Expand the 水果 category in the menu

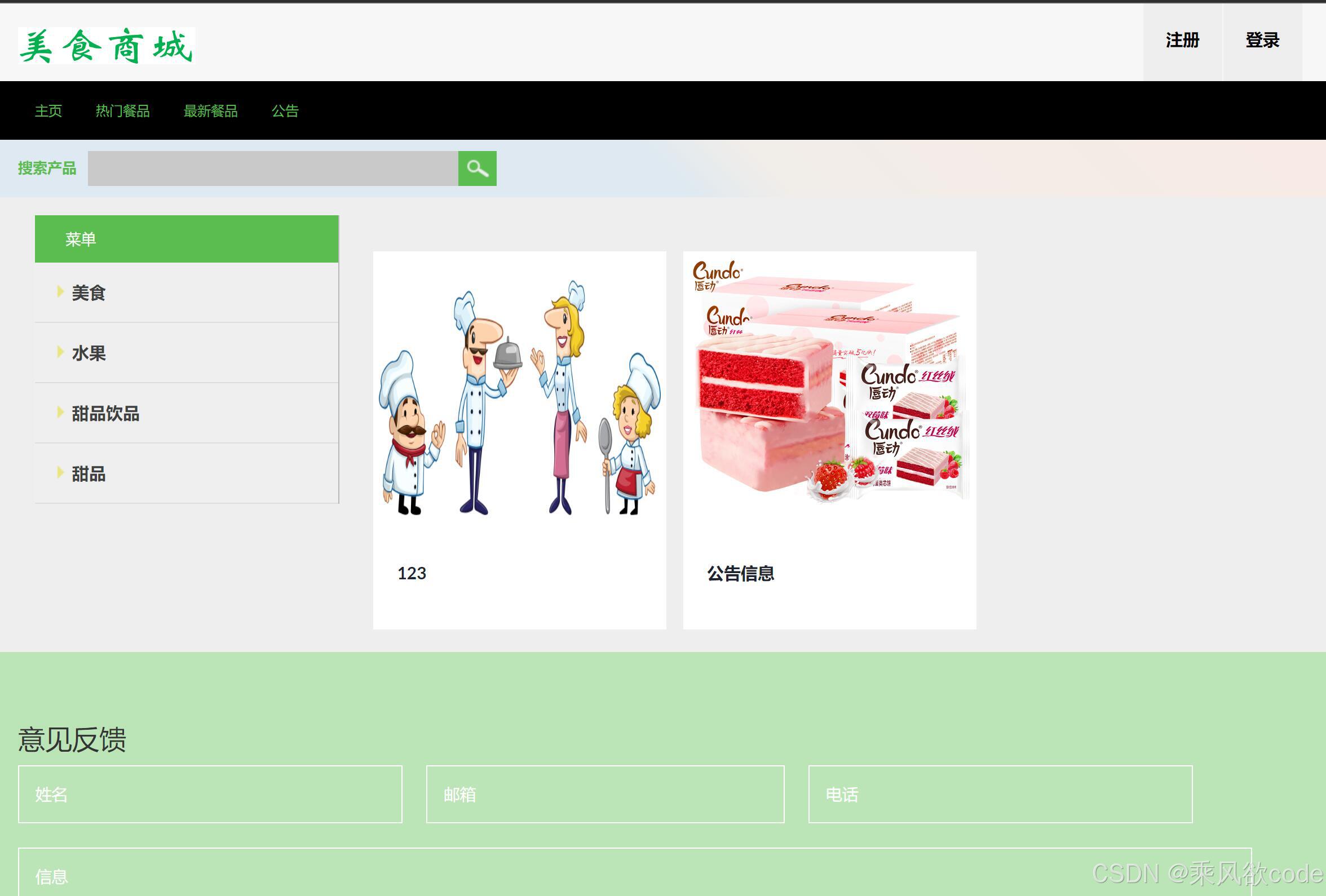coord(89,353)
